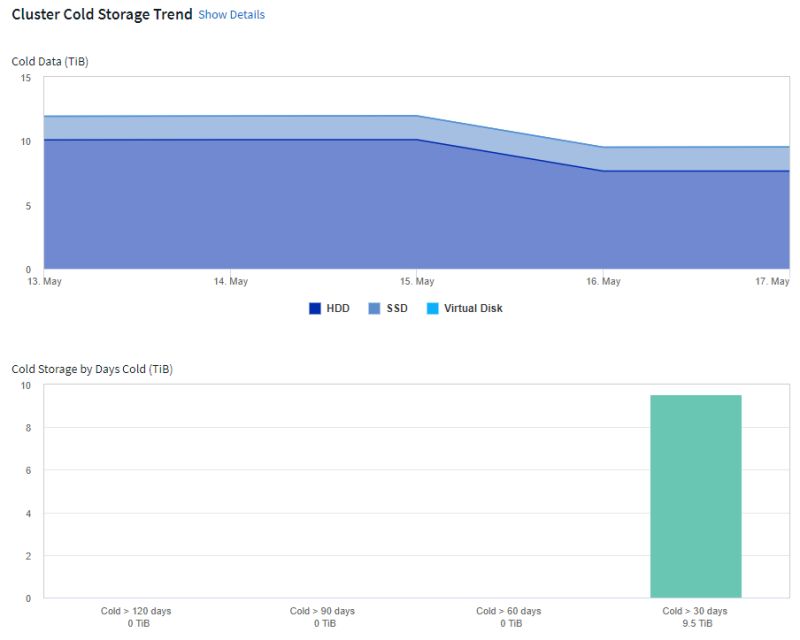Viewport: 800px width, 640px height.
Task: Toggle the Virtual Disk series in the legend
Action: click(468, 308)
